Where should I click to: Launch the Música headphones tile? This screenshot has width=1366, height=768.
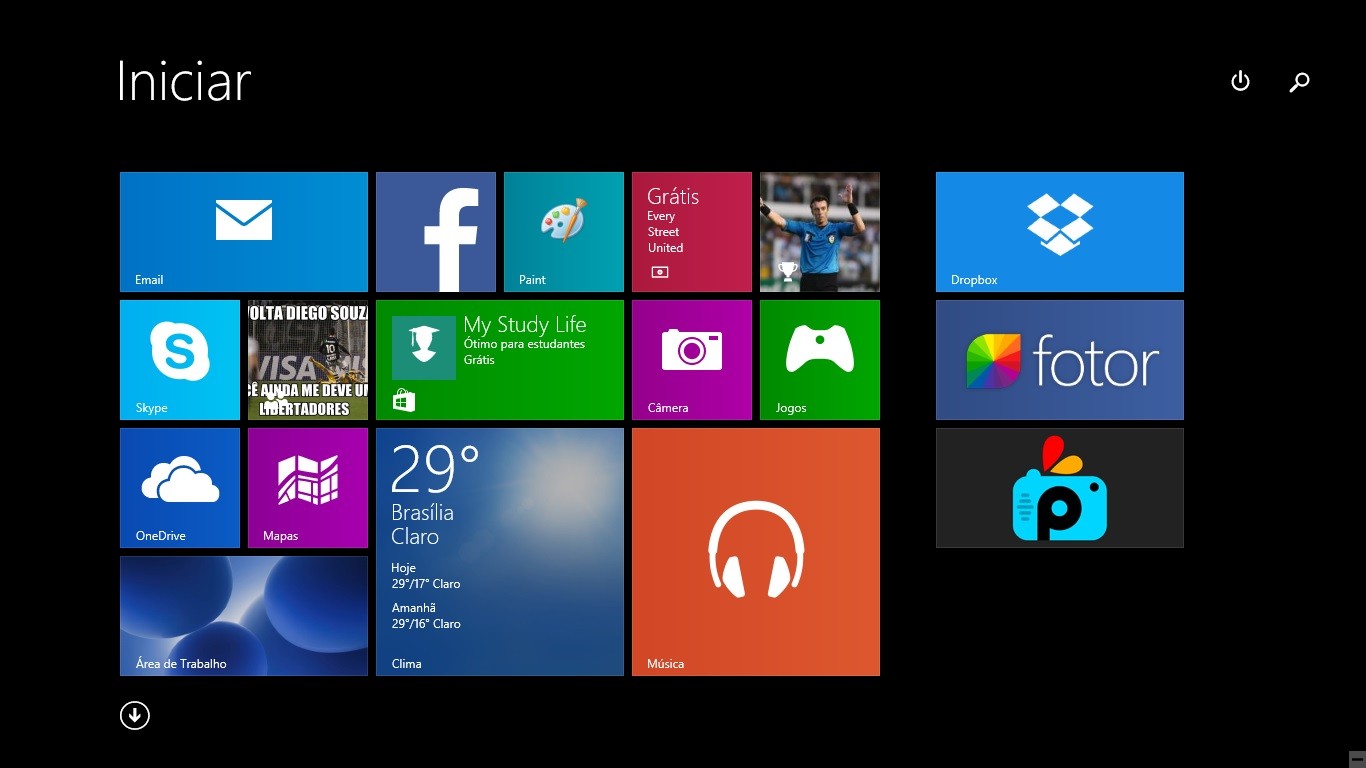756,552
